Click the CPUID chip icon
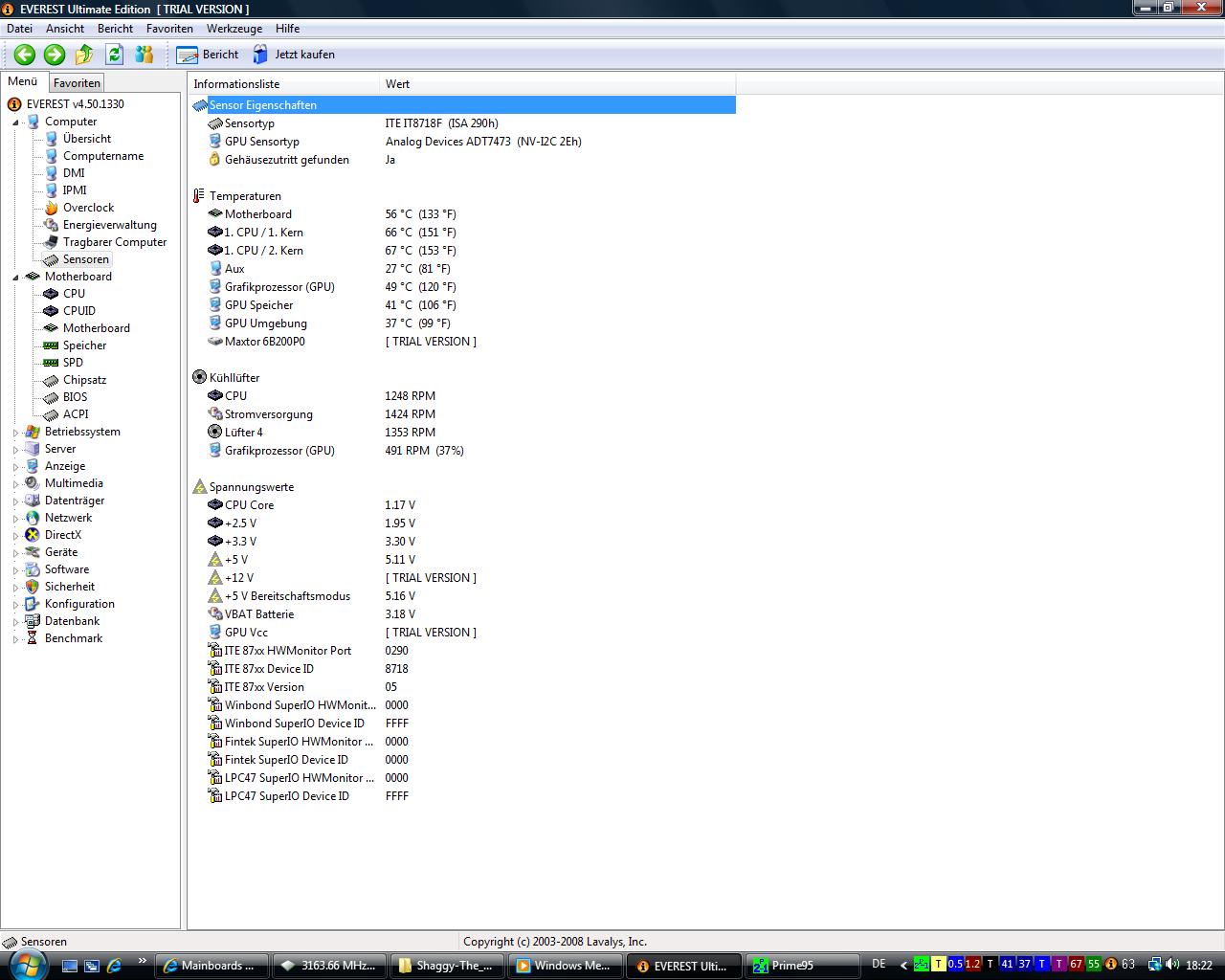The width and height of the screenshot is (1225, 980). 51,311
